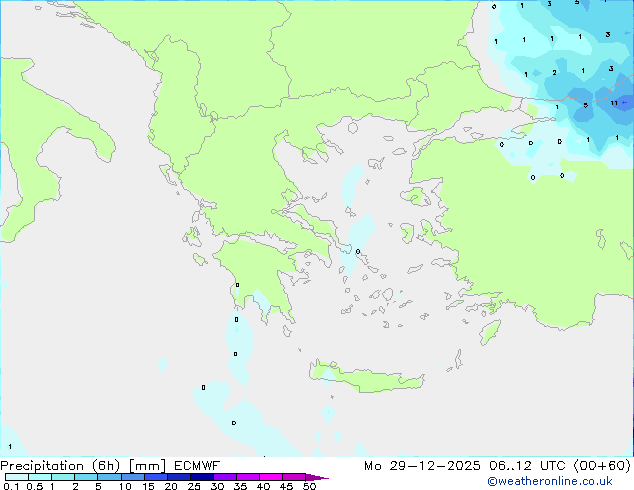Select the bright magenta 40–45 mm swatch
Viewport: 634px width, 490px height.
[x=271, y=477]
